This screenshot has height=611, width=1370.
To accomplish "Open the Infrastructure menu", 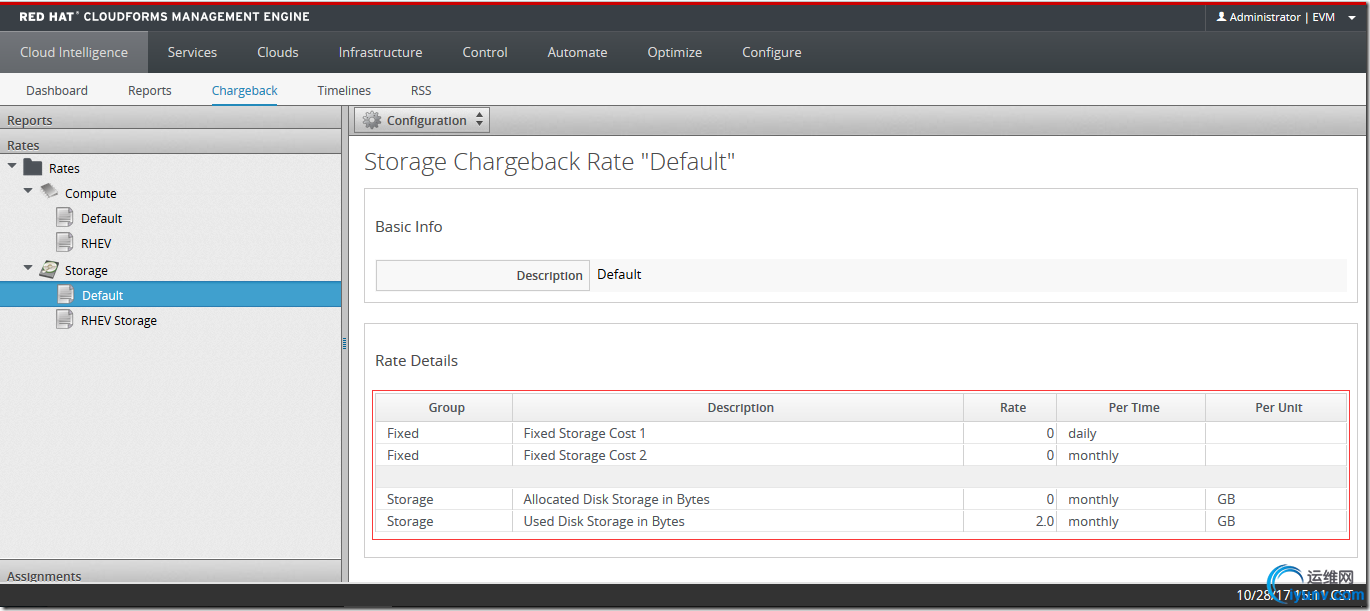I will tap(380, 52).
